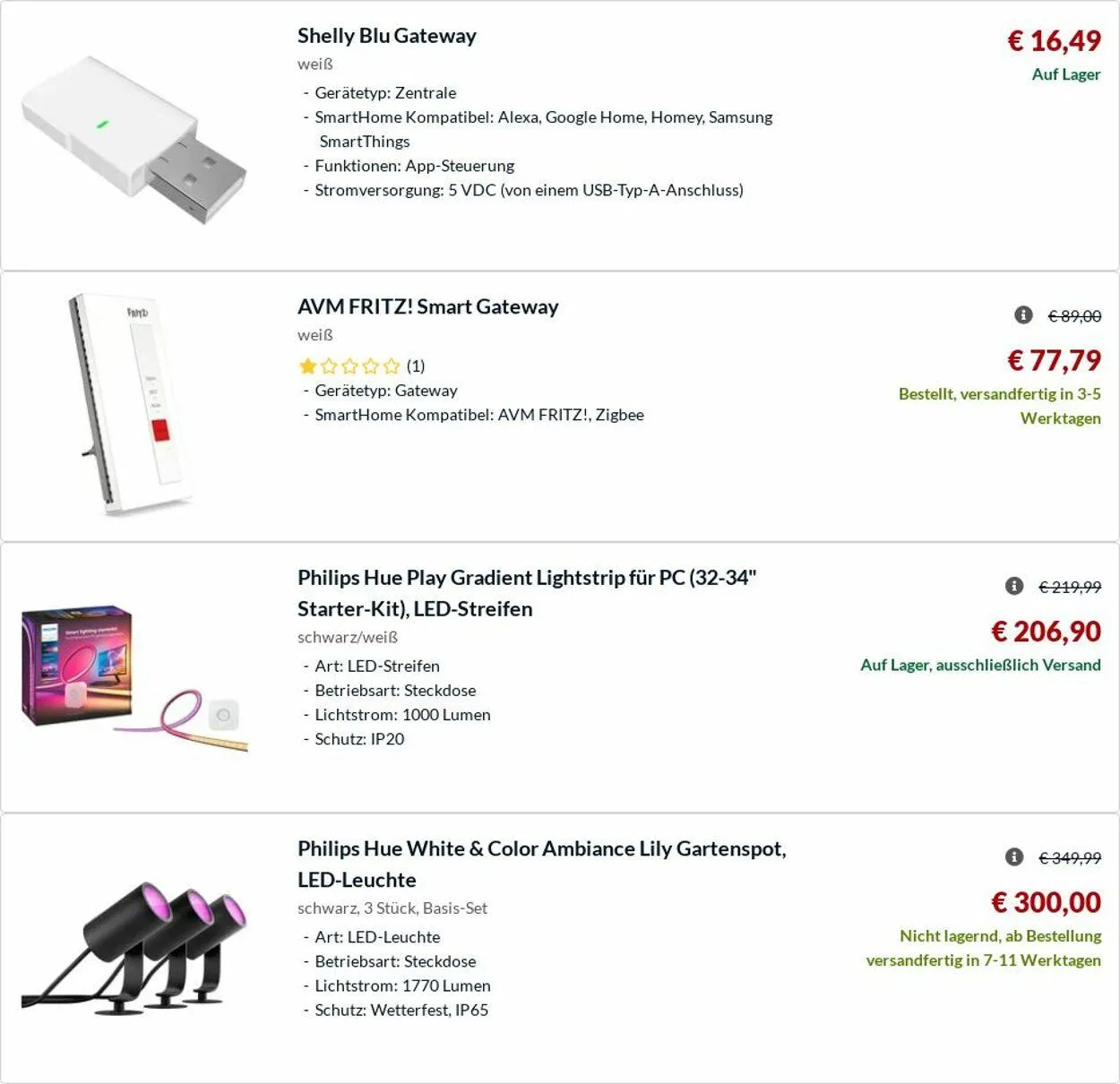Viewport: 1120px width, 1084px height.
Task: Click the €300,00 price of Lily Gartenspot
Action: click(x=1046, y=902)
